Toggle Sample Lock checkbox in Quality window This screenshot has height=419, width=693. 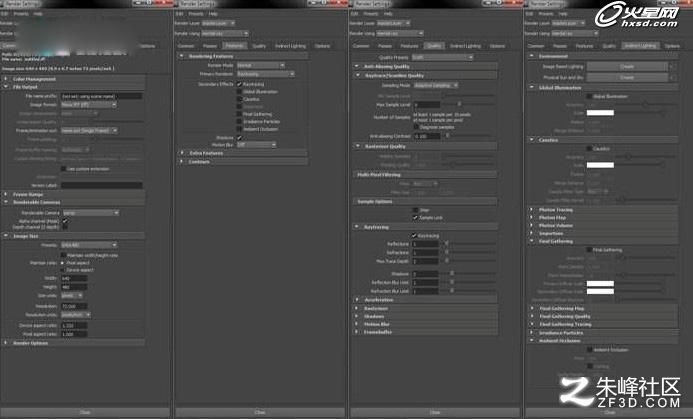[x=415, y=217]
